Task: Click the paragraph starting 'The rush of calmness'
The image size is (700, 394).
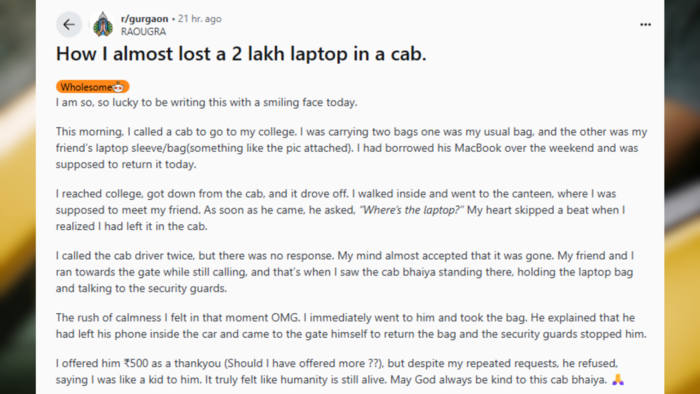Action: tap(351, 326)
